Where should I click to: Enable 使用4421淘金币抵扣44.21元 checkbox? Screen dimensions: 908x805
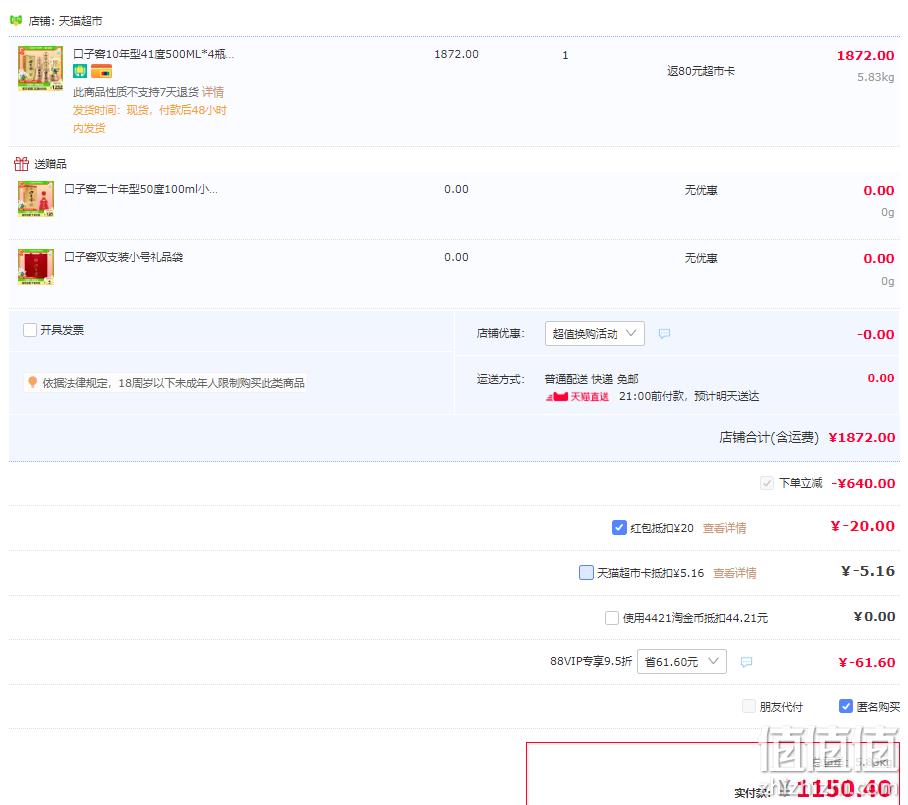coord(612,617)
